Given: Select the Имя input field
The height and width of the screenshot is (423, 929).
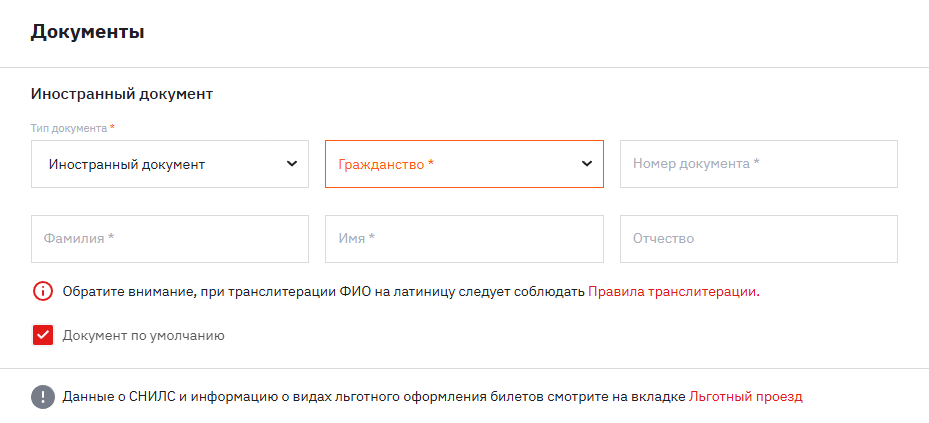Looking at the screenshot, I should click(x=463, y=239).
